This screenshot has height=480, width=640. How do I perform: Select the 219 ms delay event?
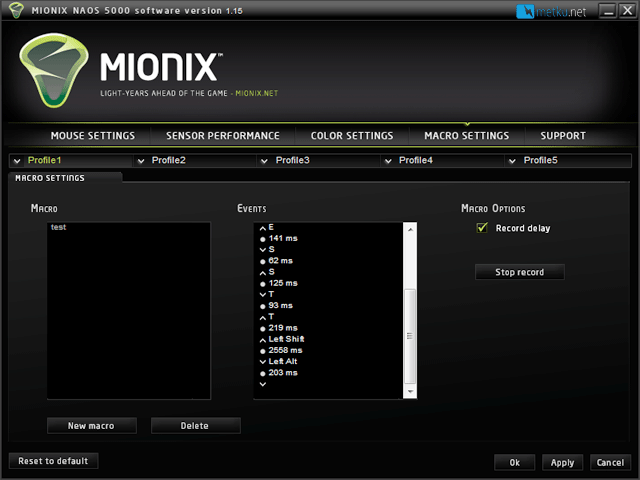[283, 328]
